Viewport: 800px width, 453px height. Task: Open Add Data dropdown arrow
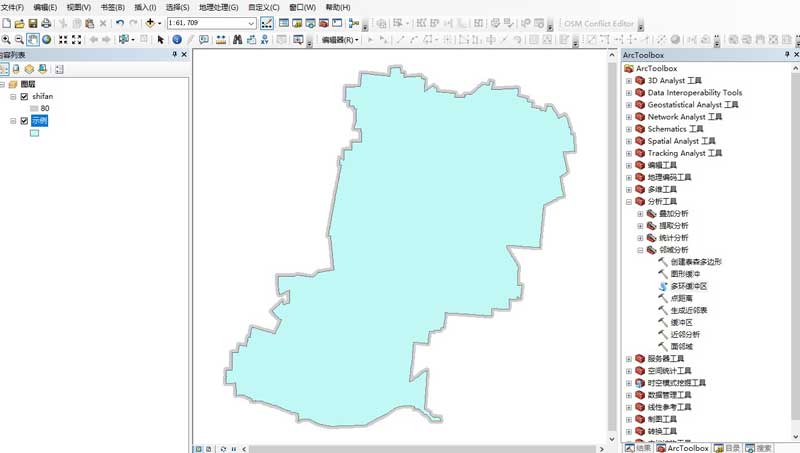(x=159, y=23)
